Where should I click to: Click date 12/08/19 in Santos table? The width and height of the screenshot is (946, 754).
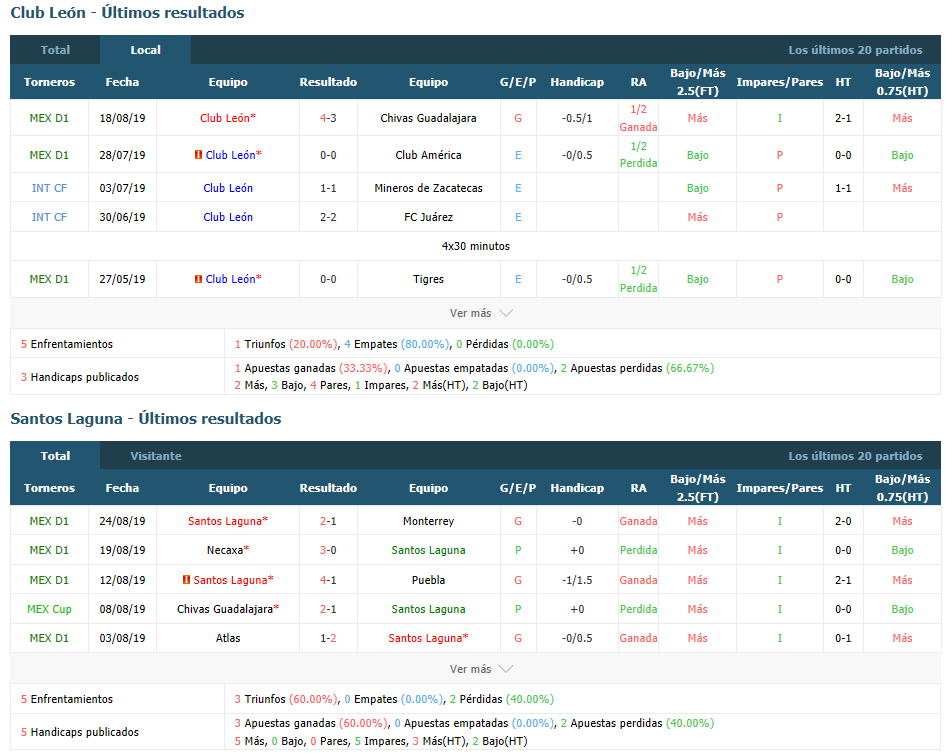(122, 580)
